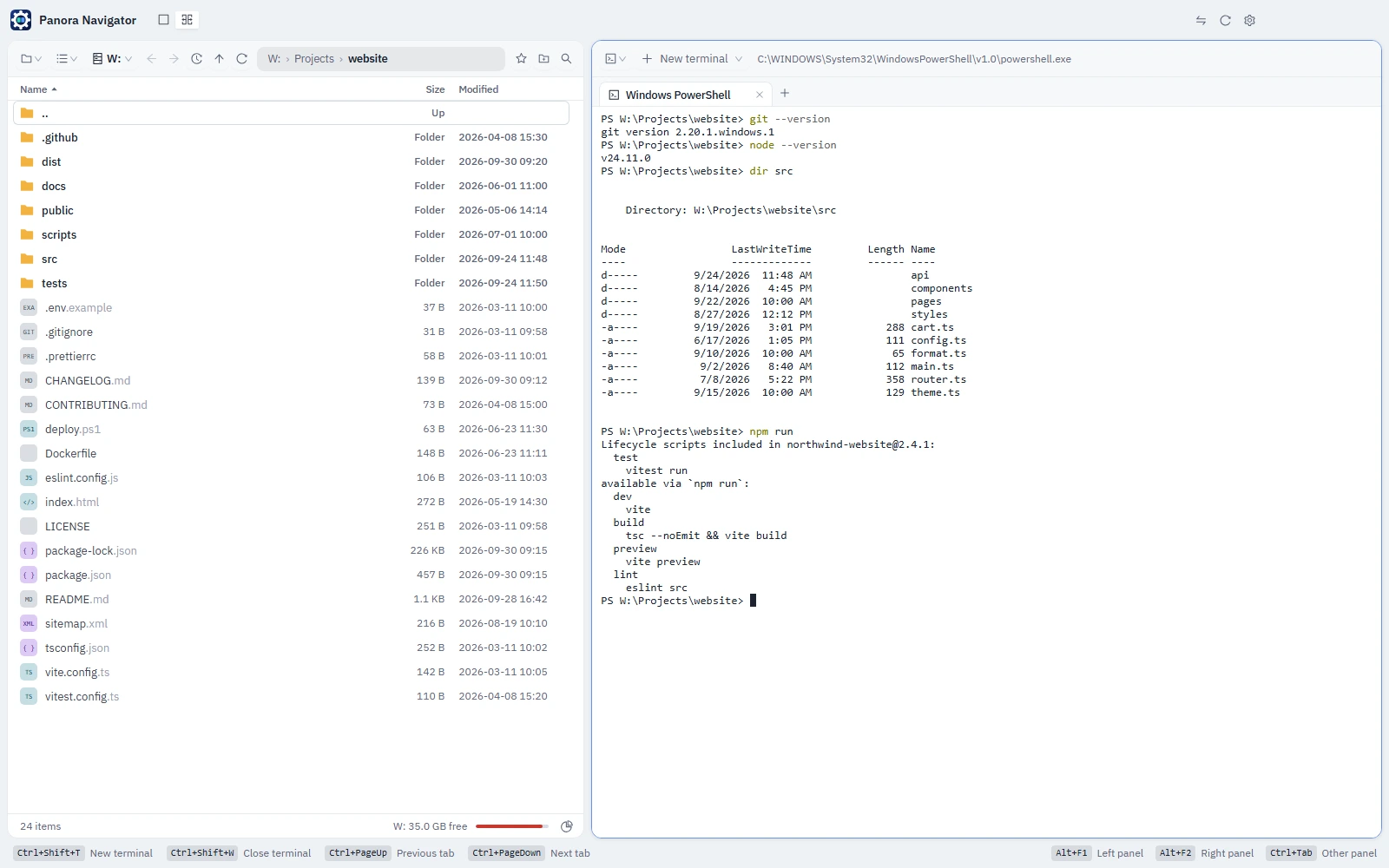Expand the New terminal shell options arrow
The image size is (1389, 868).
coord(739,59)
